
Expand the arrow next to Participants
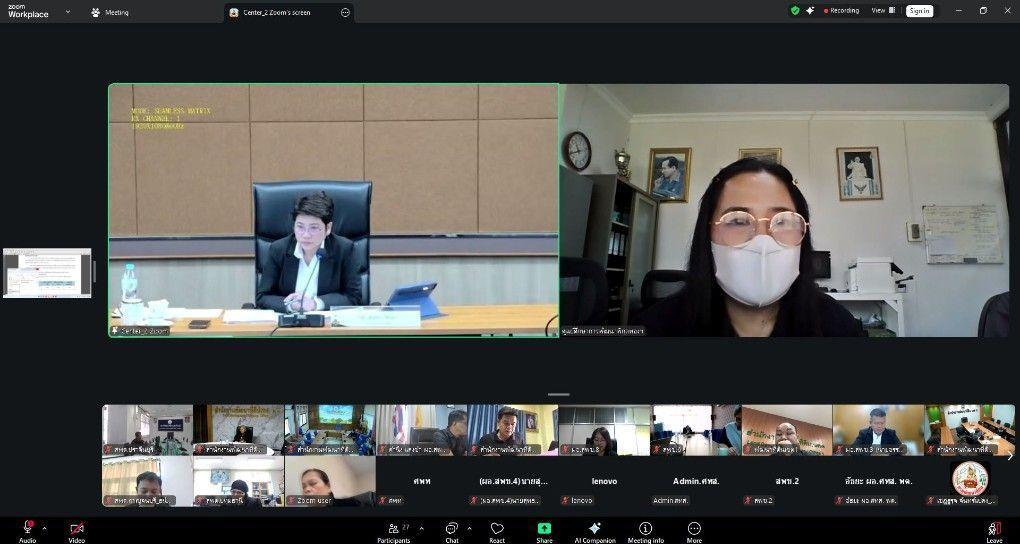click(x=421, y=528)
